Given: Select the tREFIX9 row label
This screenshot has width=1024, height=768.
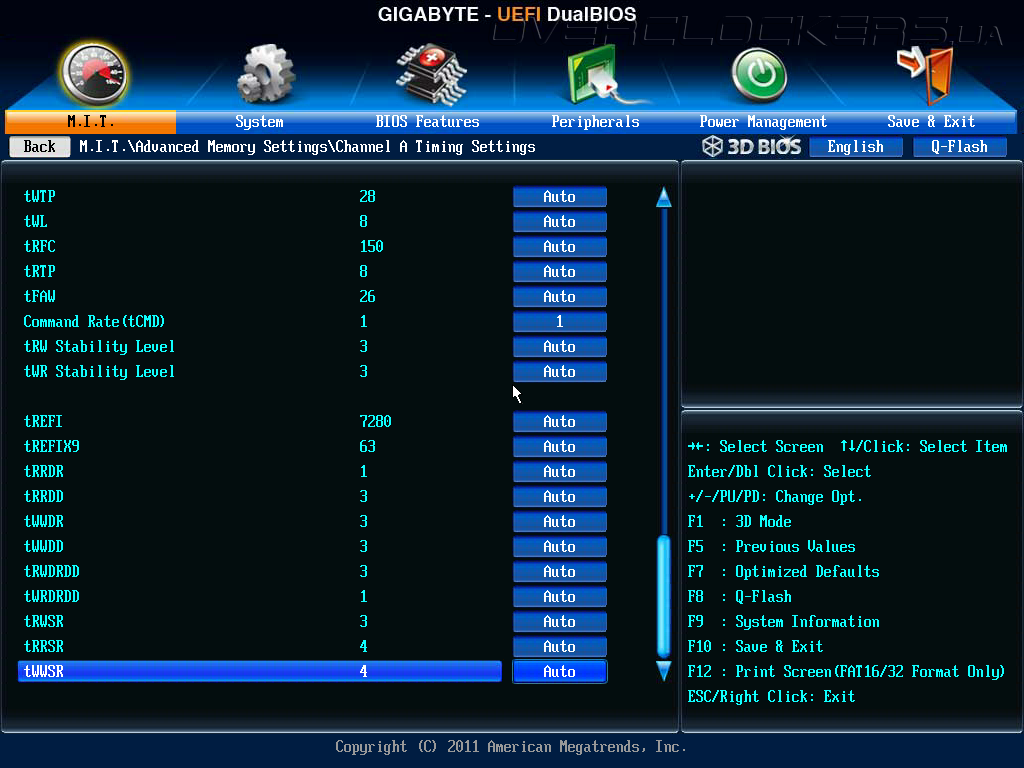Looking at the screenshot, I should (x=52, y=446).
